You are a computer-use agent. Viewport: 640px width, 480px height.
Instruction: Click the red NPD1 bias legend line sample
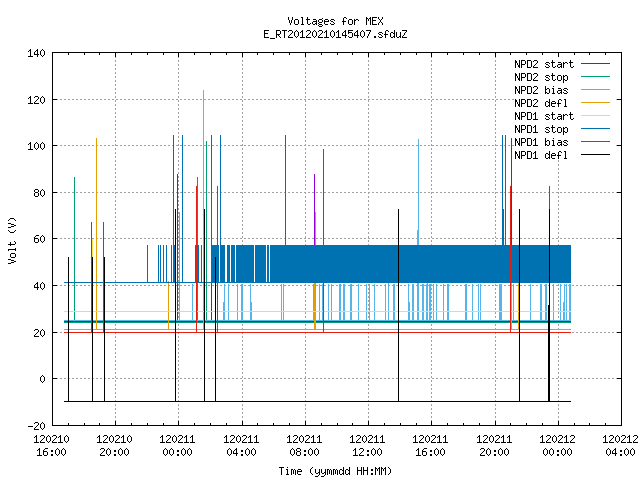click(x=596, y=142)
